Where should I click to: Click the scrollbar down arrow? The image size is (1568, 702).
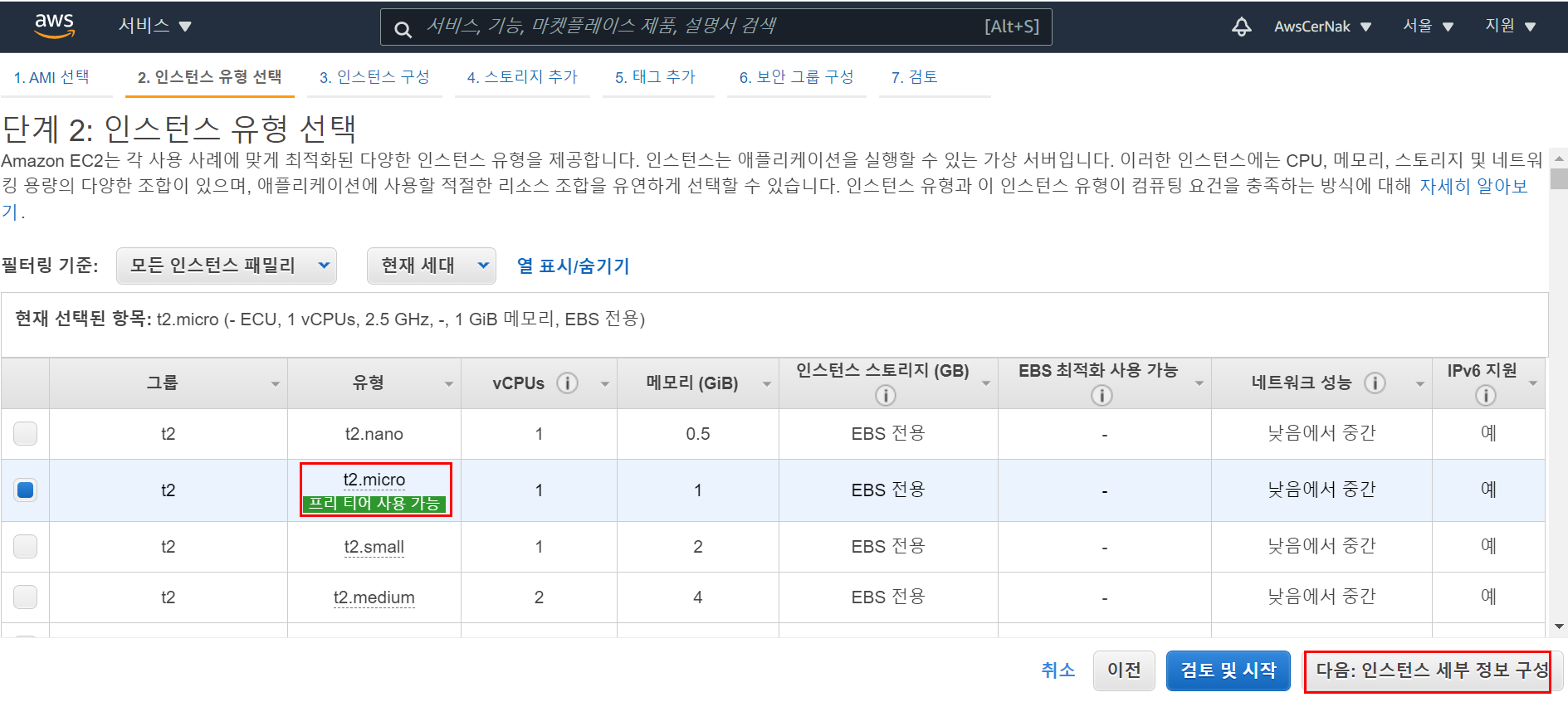coord(1560,626)
